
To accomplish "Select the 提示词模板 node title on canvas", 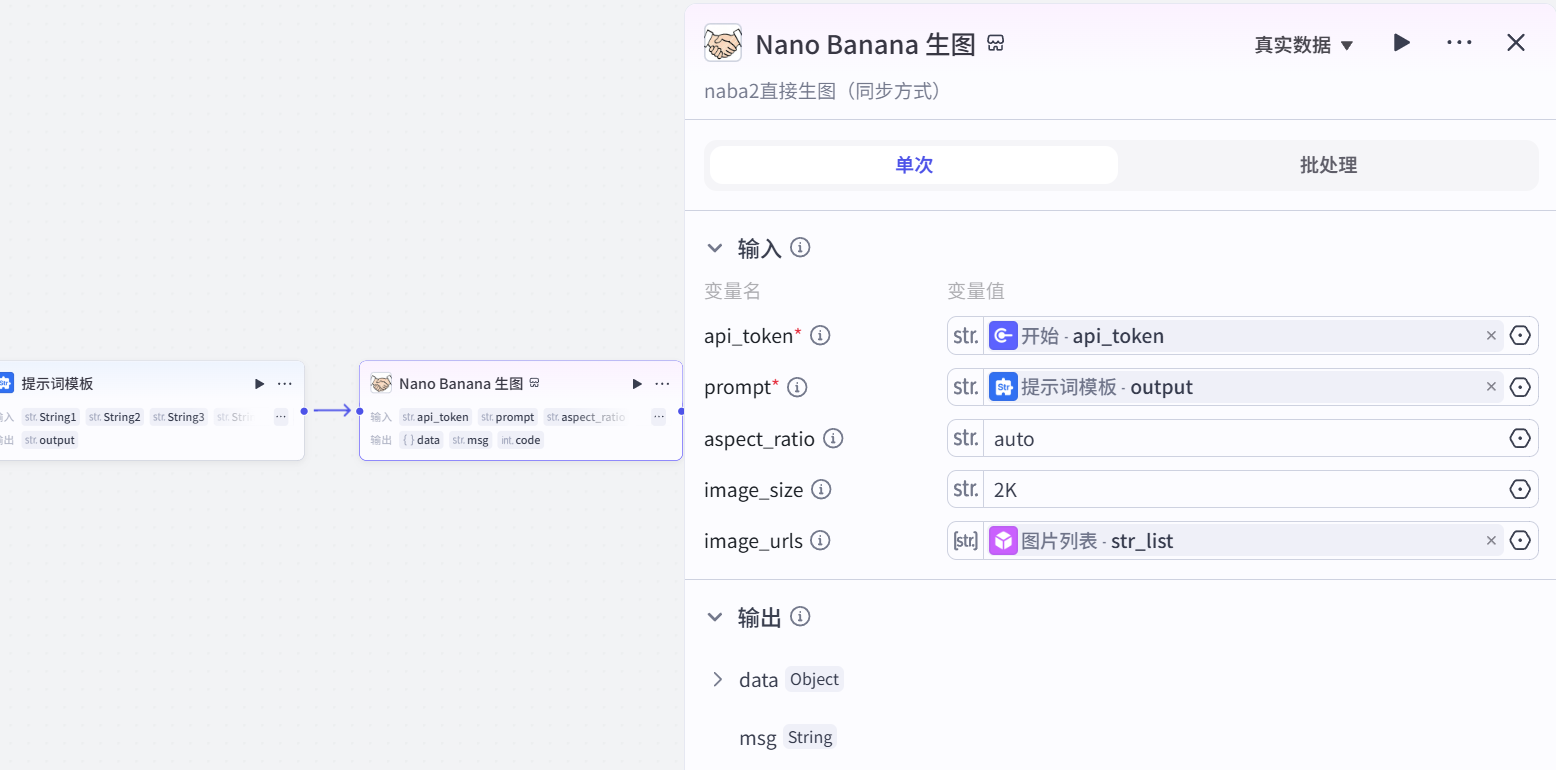I will (57, 384).
